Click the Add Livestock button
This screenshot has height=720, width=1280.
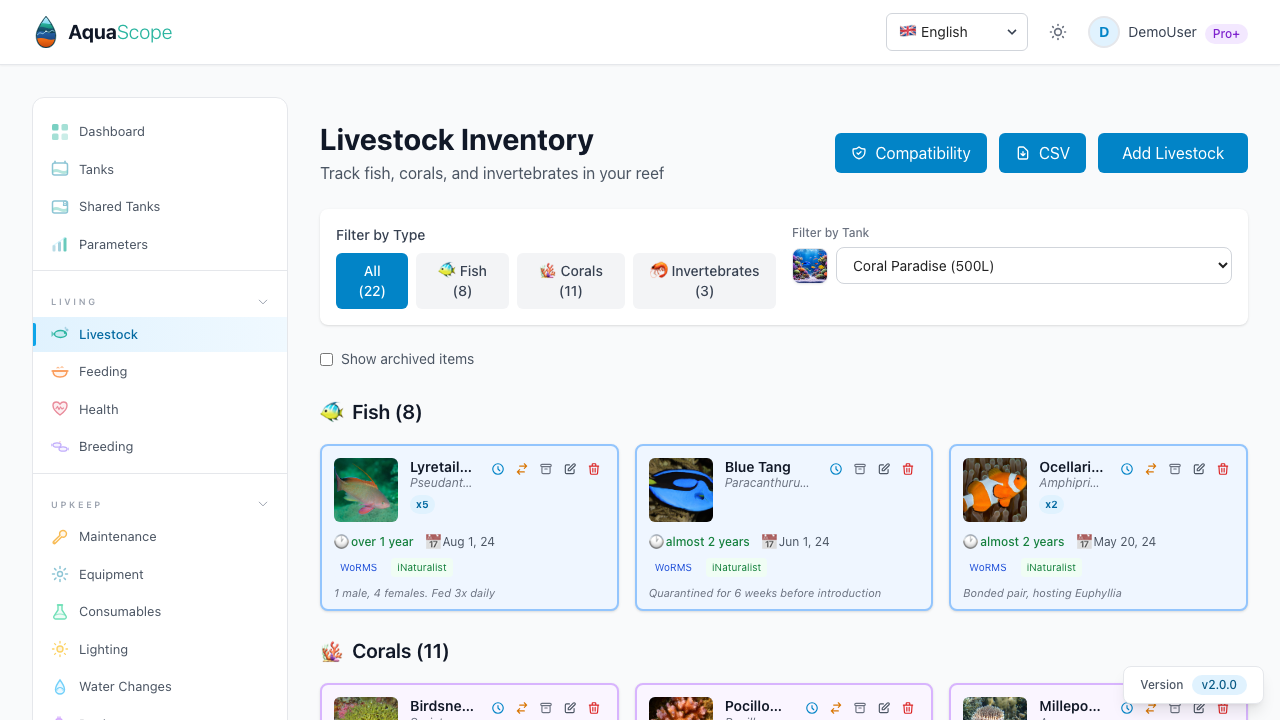(1172, 153)
